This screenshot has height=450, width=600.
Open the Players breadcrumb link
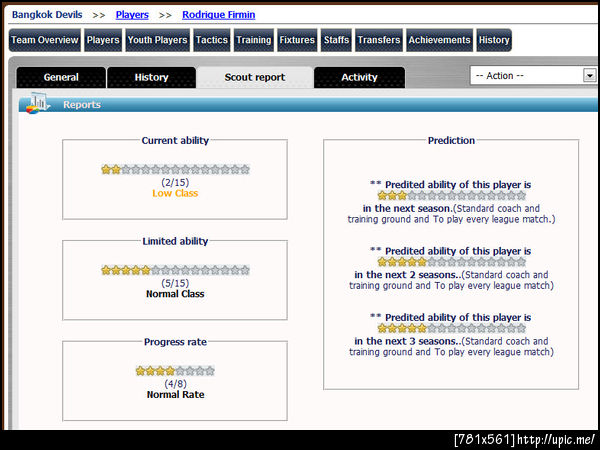click(x=132, y=15)
